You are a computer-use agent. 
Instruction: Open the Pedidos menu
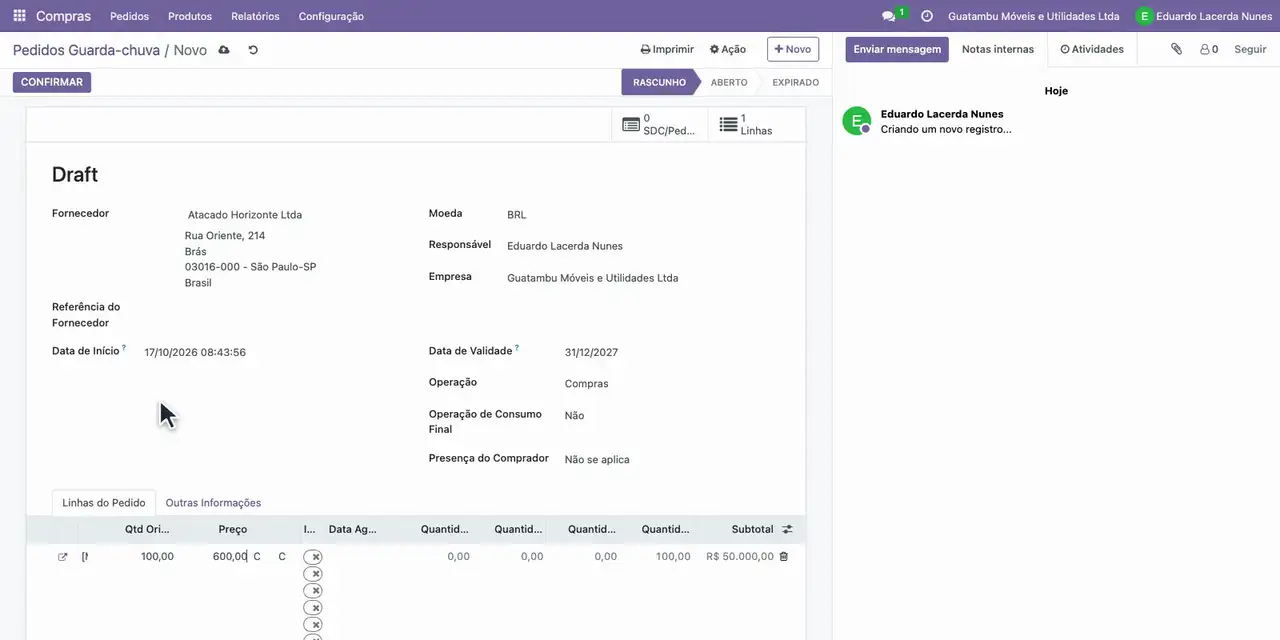click(129, 16)
